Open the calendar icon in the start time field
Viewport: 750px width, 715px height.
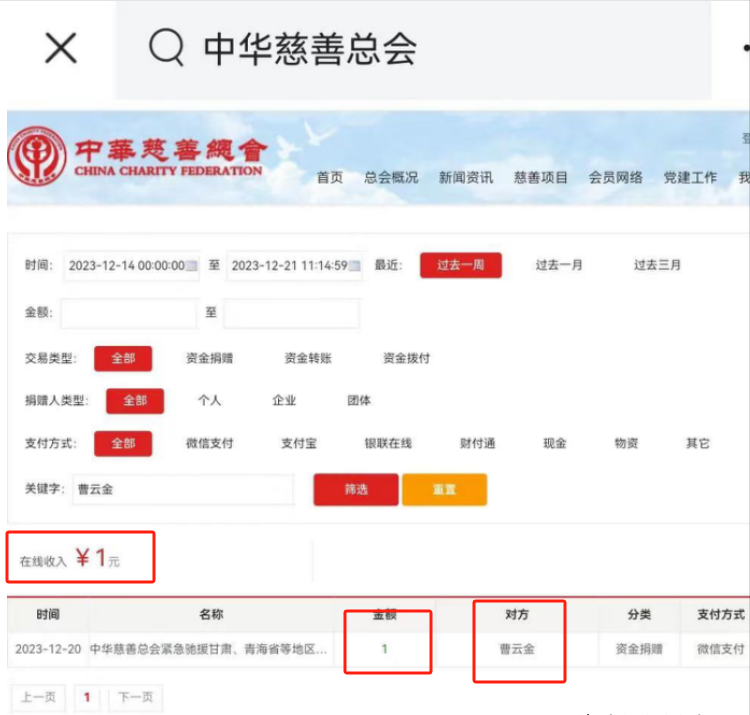(x=191, y=266)
